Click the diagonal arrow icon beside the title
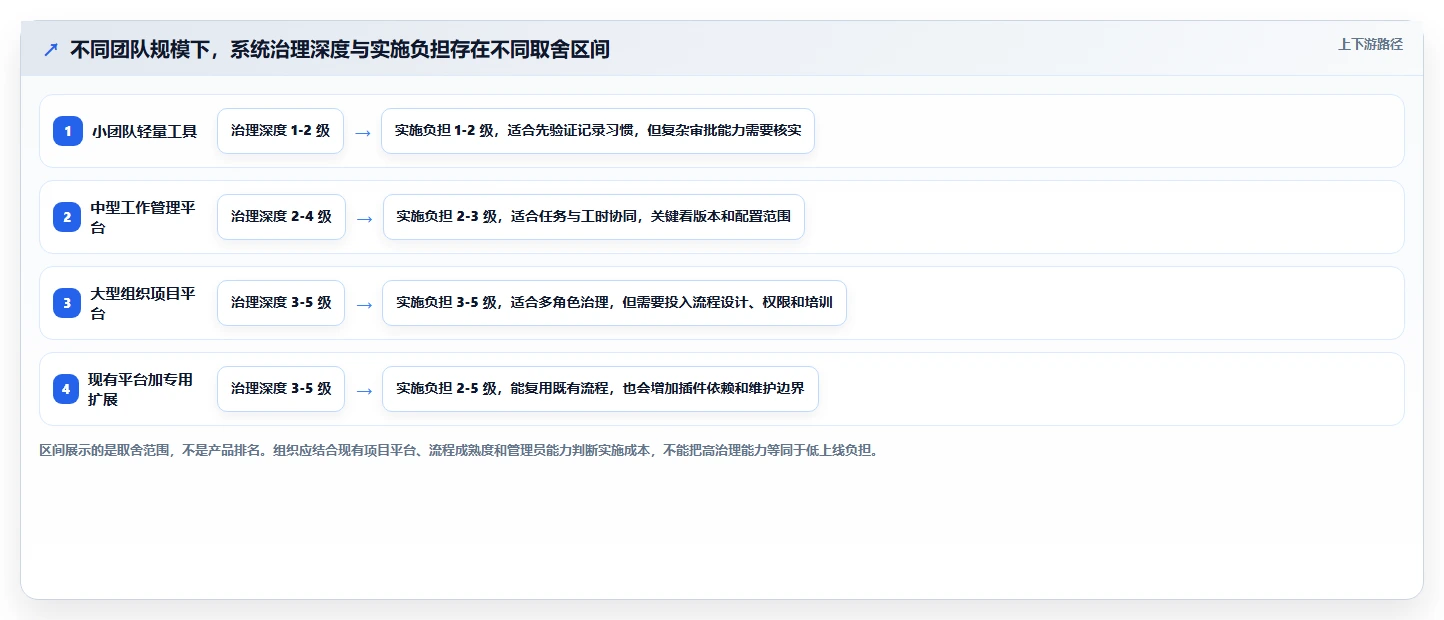 click(50, 49)
